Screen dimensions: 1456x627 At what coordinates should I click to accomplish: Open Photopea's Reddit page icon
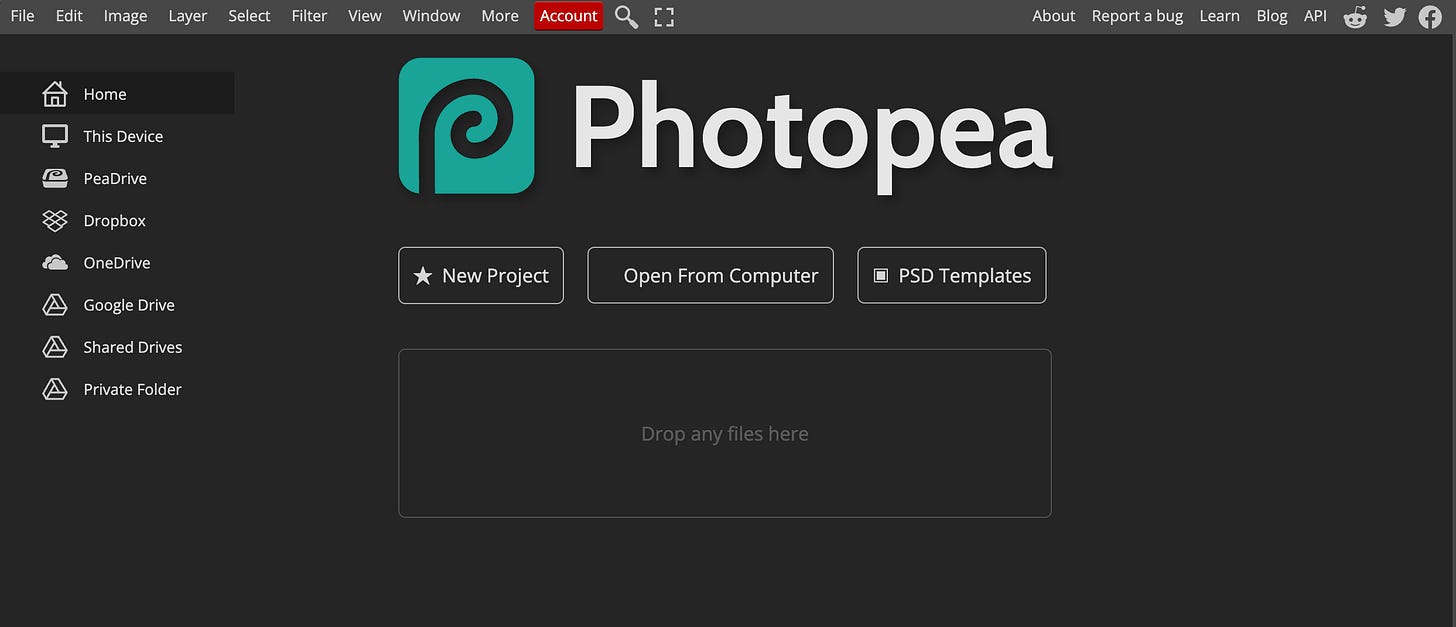tap(1355, 16)
